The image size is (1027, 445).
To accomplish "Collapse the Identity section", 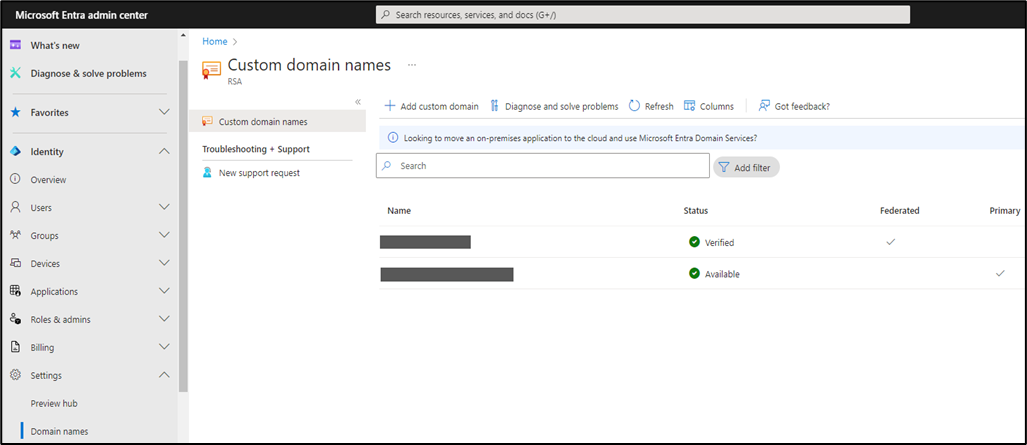I will 164,152.
